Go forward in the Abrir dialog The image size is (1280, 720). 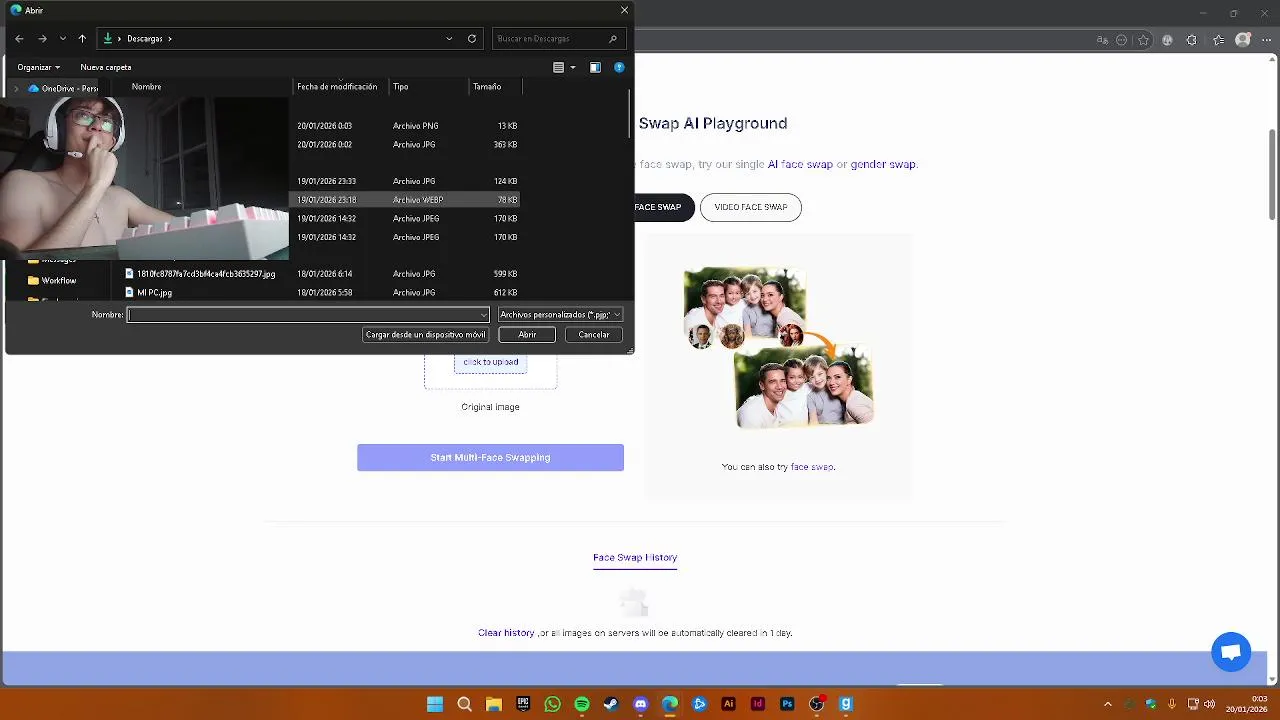click(42, 39)
